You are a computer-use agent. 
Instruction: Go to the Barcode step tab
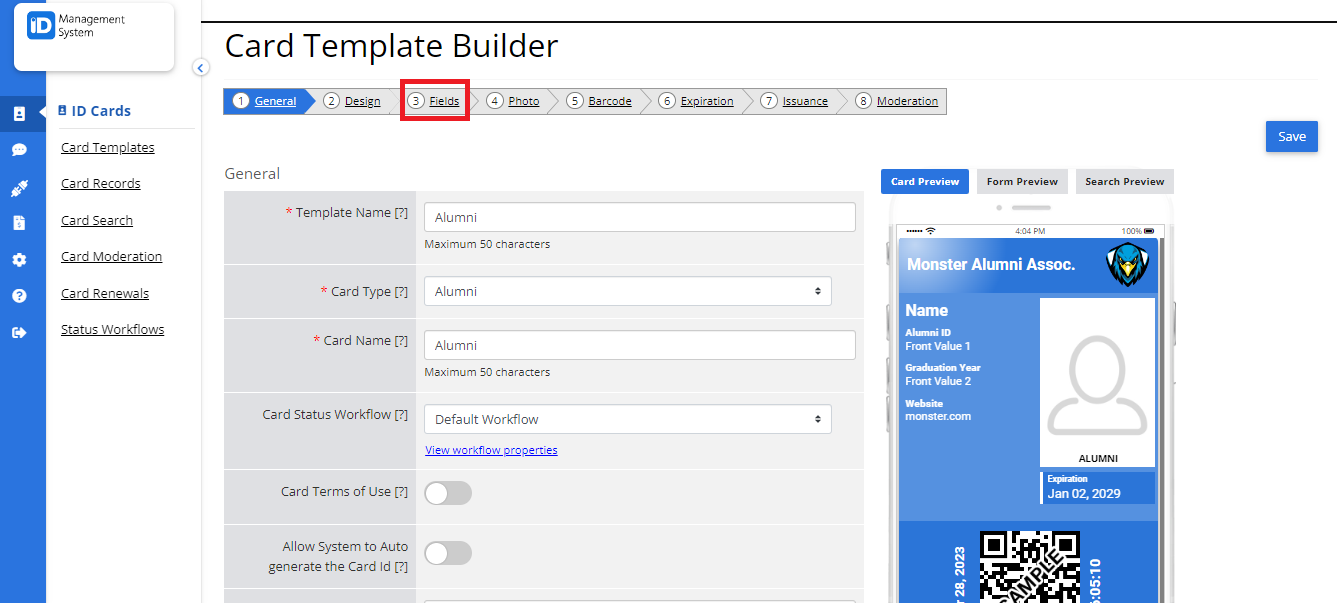(x=600, y=101)
